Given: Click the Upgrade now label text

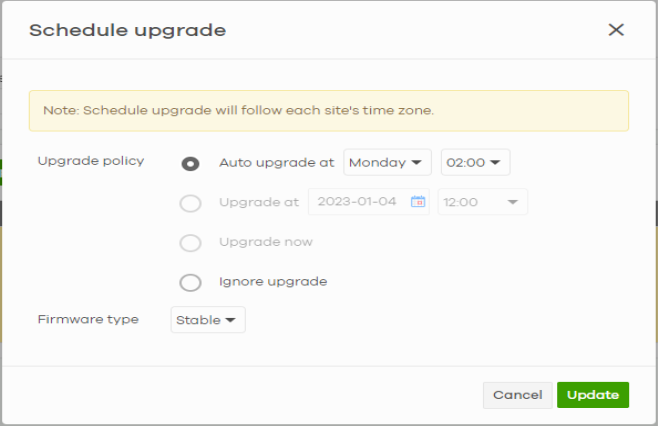Looking at the screenshot, I should [x=266, y=242].
